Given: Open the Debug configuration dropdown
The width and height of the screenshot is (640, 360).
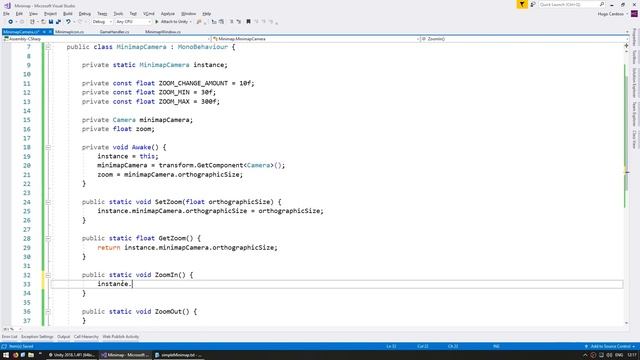Looking at the screenshot, I should 102,22.
